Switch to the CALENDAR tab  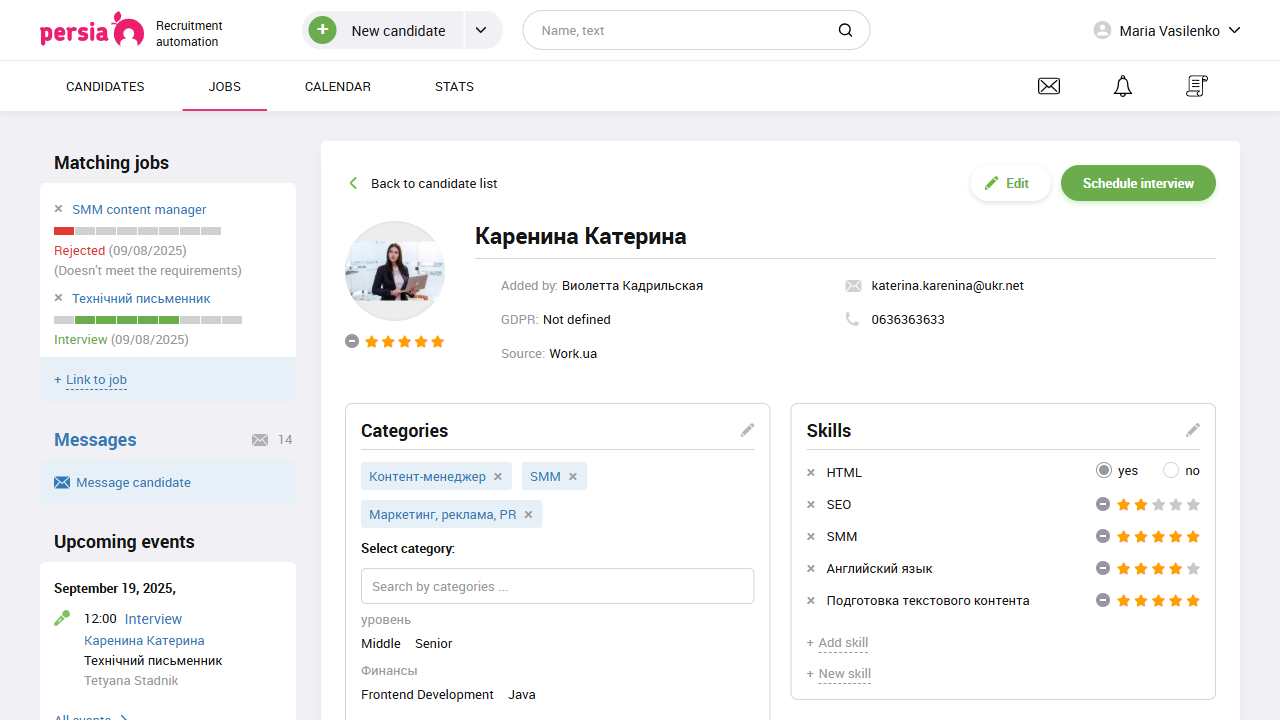(337, 86)
